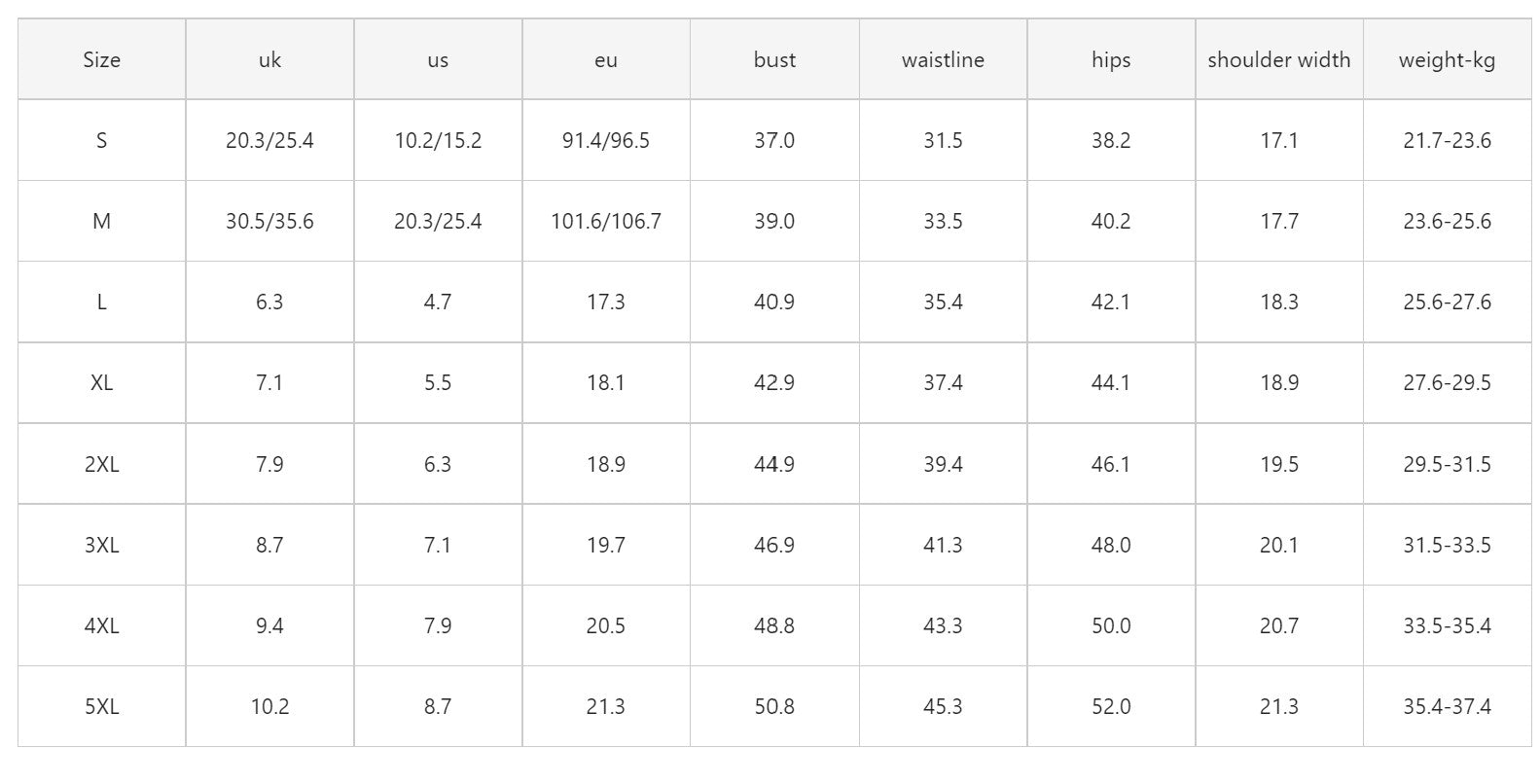
Task: Select the shoulder width column header
Action: tap(1278, 60)
